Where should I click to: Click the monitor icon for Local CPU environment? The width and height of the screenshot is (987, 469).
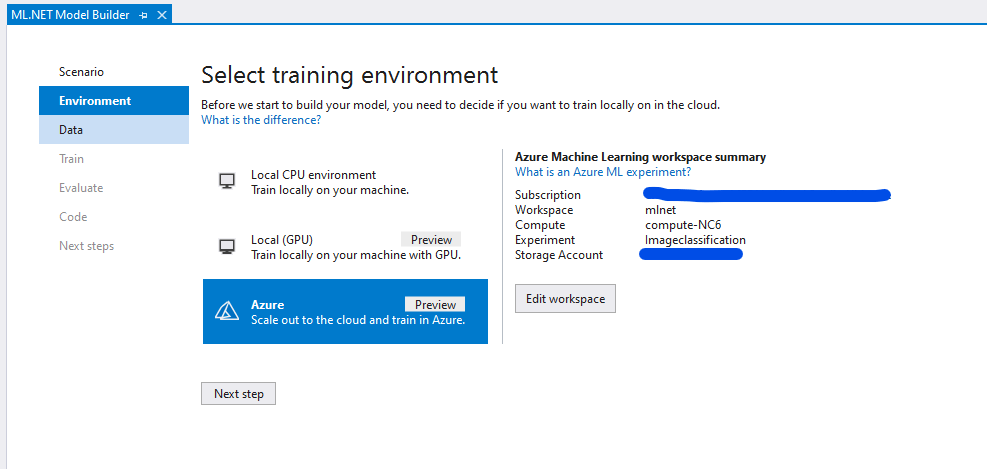coord(227,181)
